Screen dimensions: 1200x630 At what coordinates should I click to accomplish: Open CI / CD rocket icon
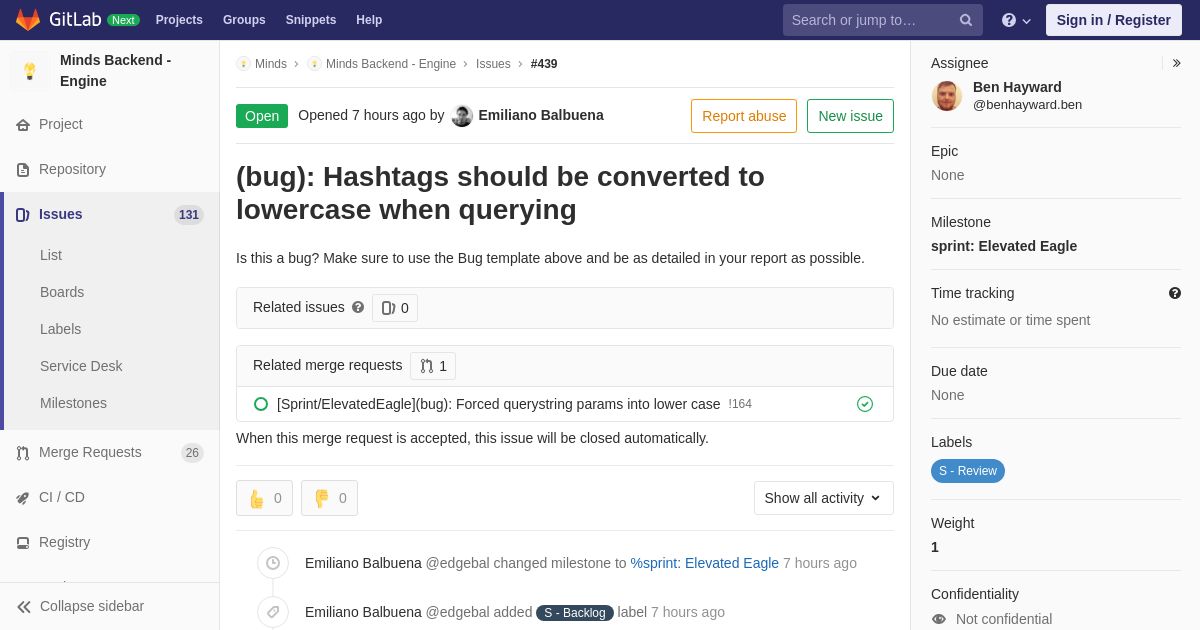coord(23,498)
